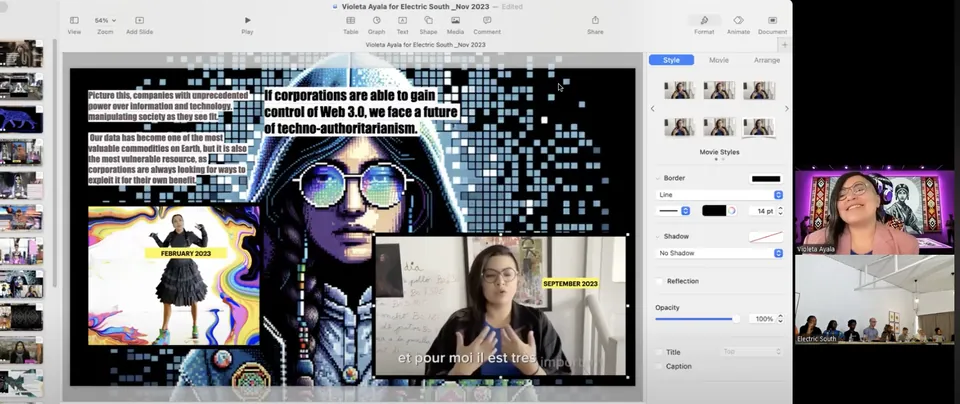Image resolution: width=960 pixels, height=404 pixels.
Task: Open the Title position Top dropdown
Action: point(752,352)
